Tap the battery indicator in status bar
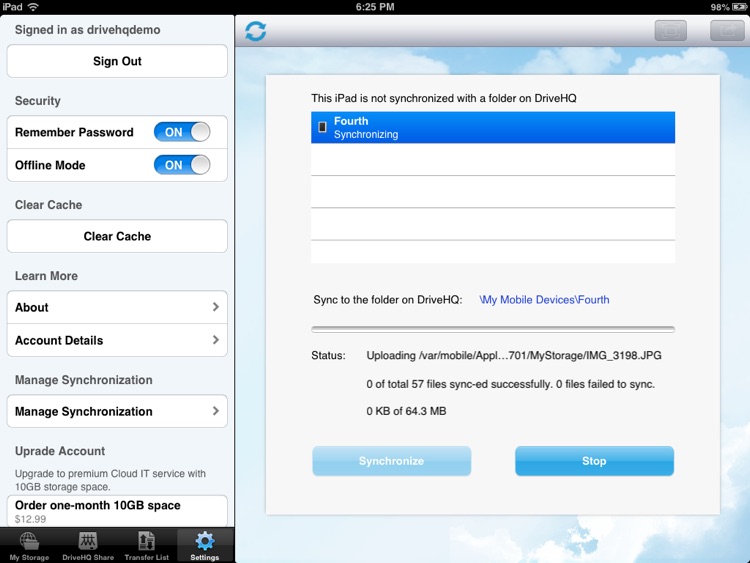 click(x=738, y=7)
